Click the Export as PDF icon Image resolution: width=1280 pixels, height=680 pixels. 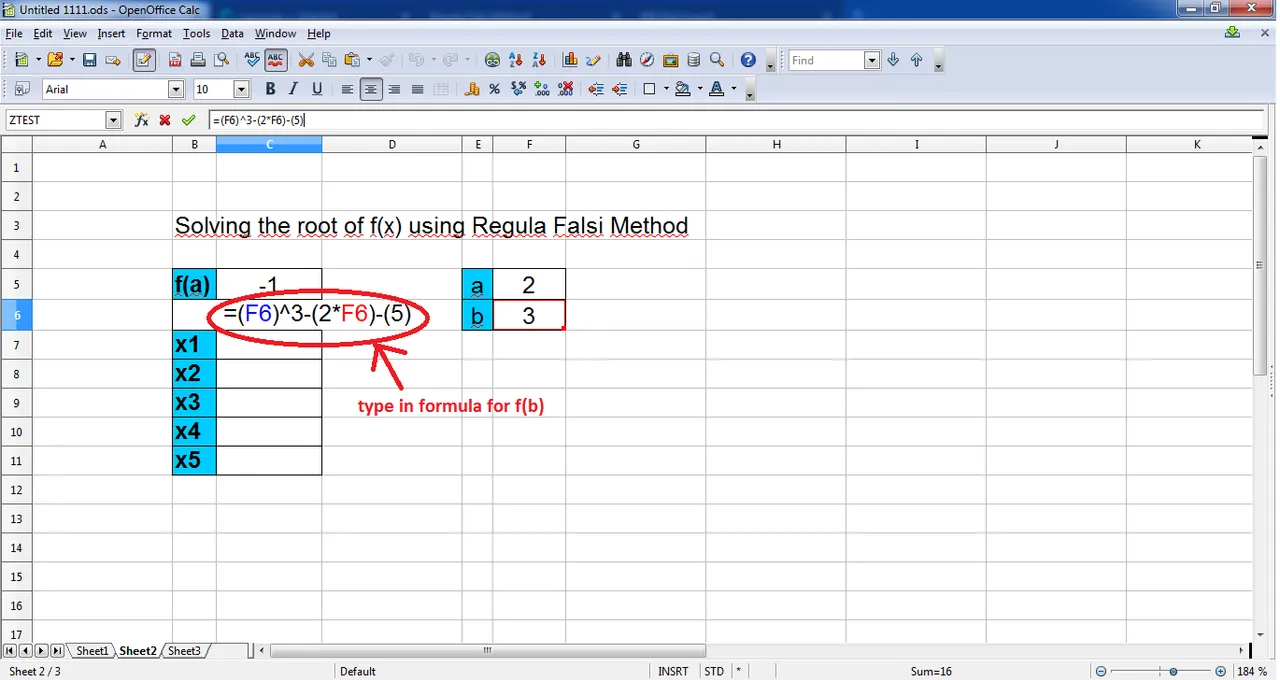[x=175, y=60]
